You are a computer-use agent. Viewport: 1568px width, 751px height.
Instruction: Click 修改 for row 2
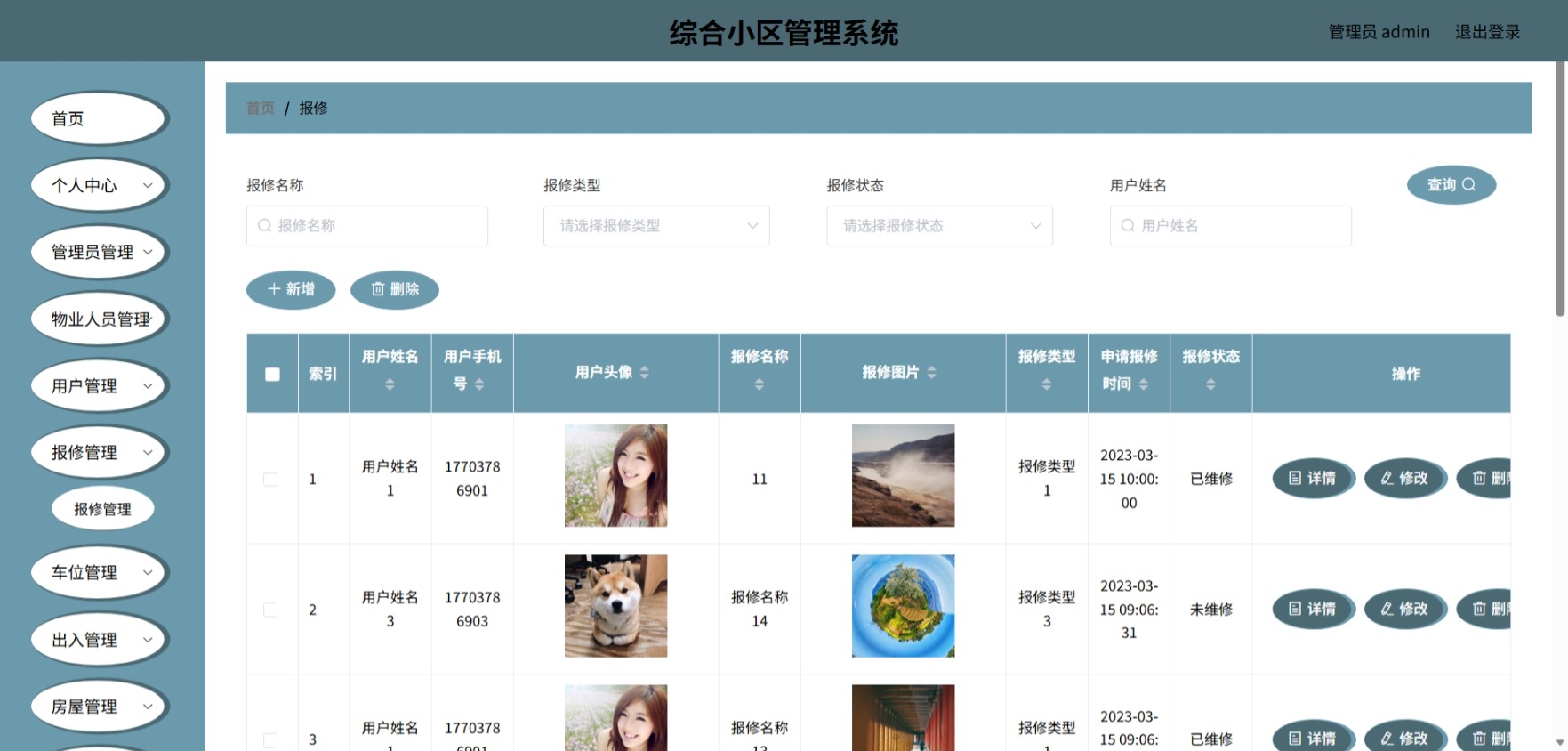click(x=1404, y=609)
